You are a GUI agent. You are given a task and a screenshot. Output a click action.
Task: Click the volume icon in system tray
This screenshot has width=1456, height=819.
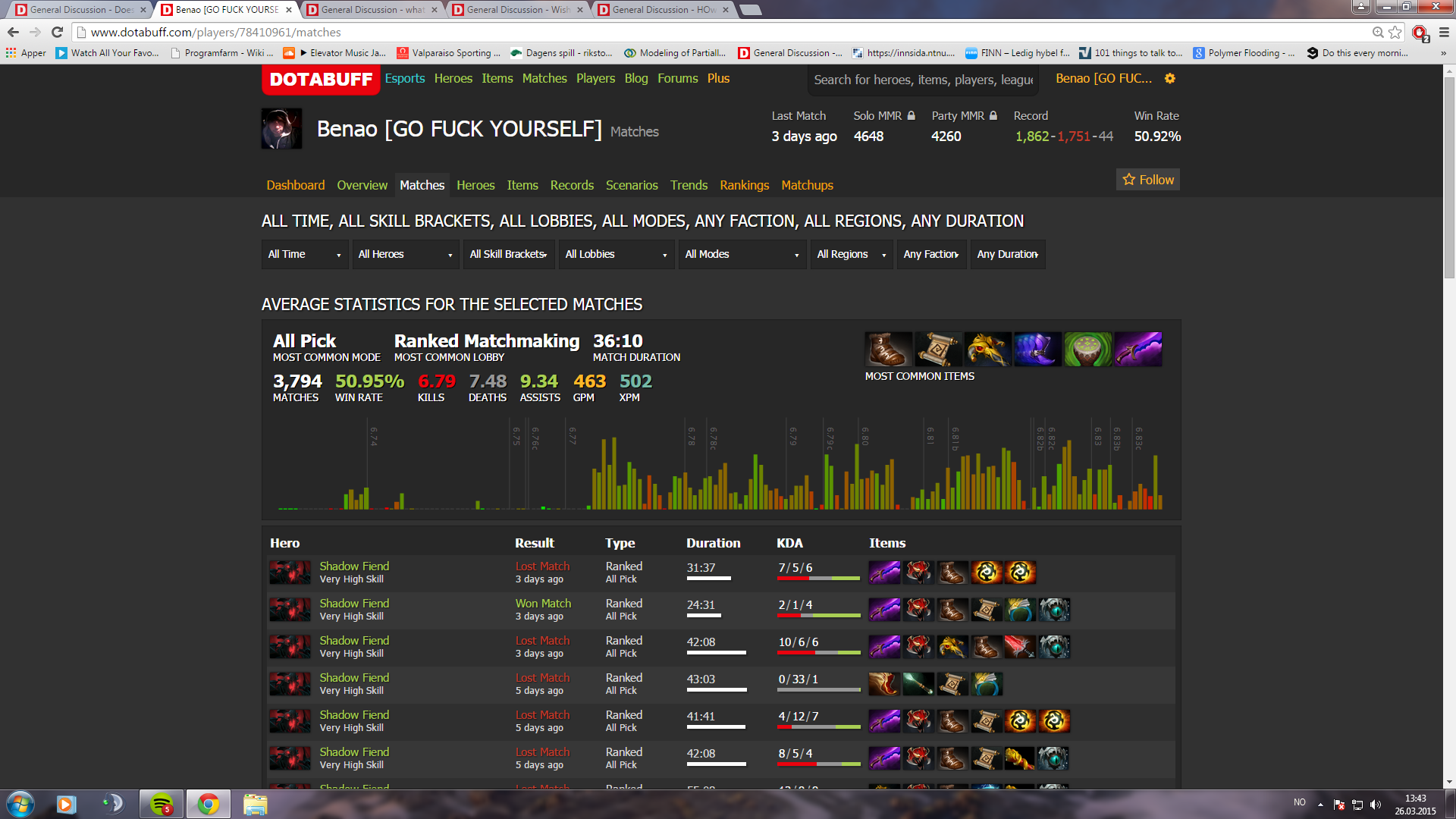click(x=1376, y=805)
